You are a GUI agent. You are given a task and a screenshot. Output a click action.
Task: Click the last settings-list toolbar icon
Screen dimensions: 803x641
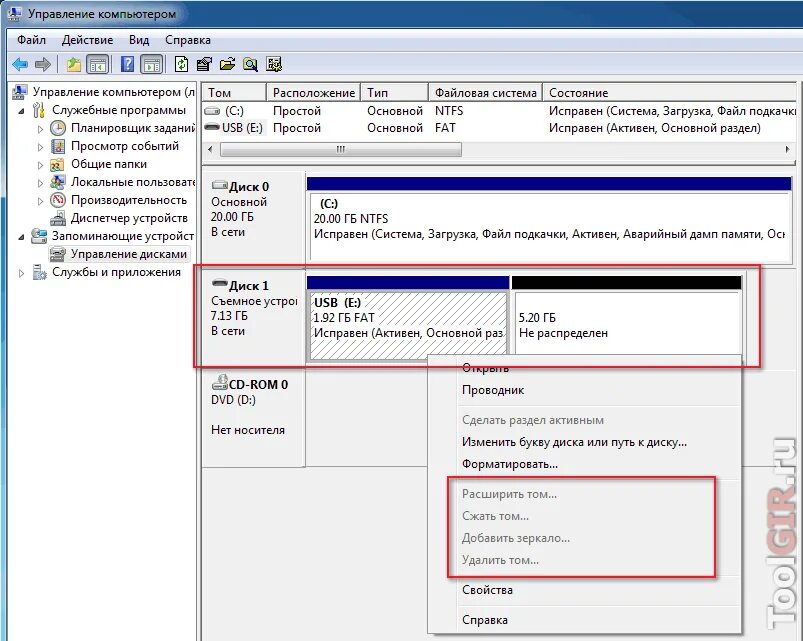[x=274, y=65]
